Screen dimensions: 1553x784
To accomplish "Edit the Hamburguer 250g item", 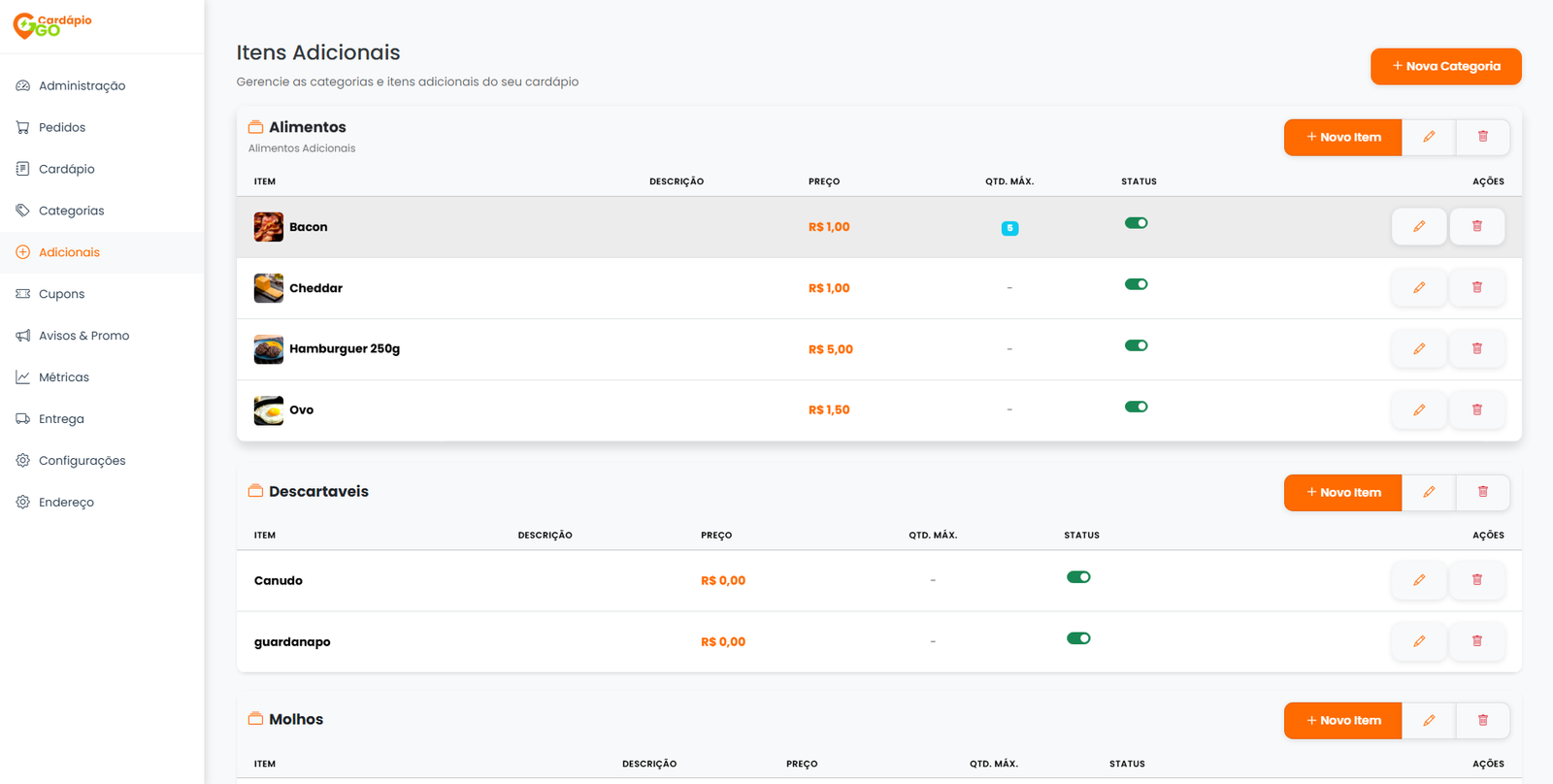I will (x=1418, y=349).
